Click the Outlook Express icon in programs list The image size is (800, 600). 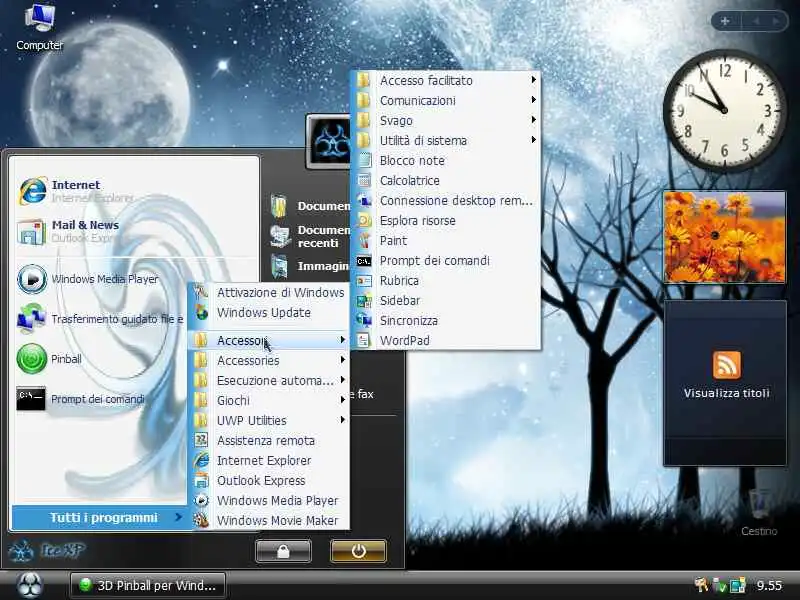tap(201, 481)
